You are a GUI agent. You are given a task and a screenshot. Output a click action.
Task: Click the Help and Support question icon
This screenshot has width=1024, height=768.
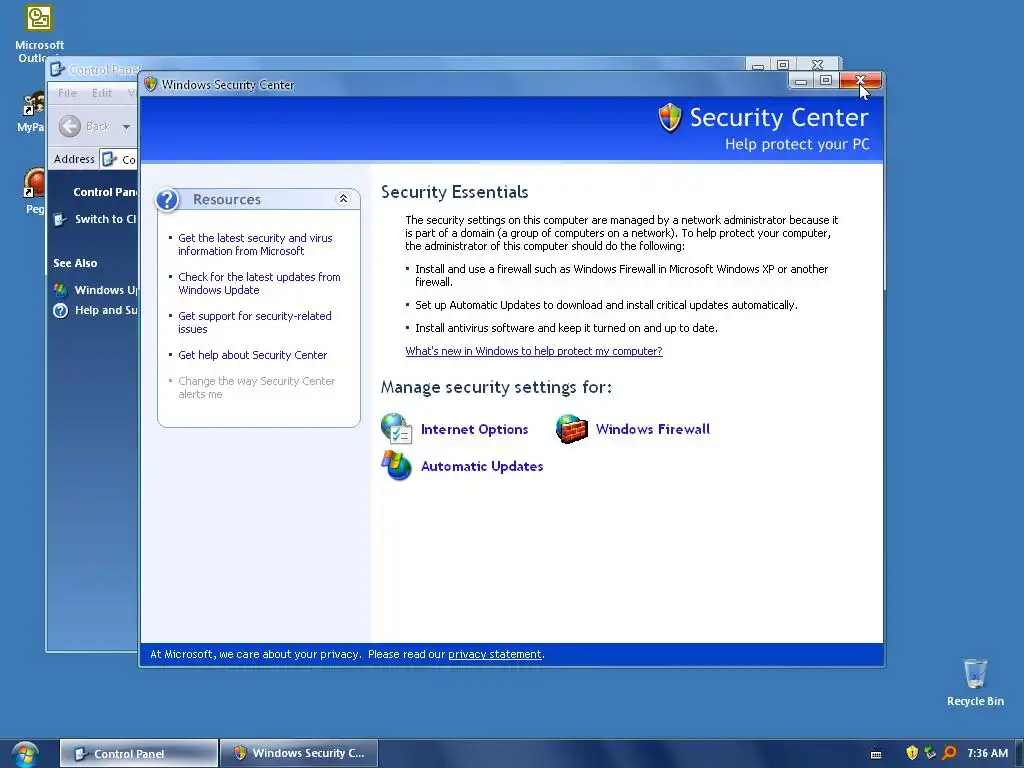[61, 310]
